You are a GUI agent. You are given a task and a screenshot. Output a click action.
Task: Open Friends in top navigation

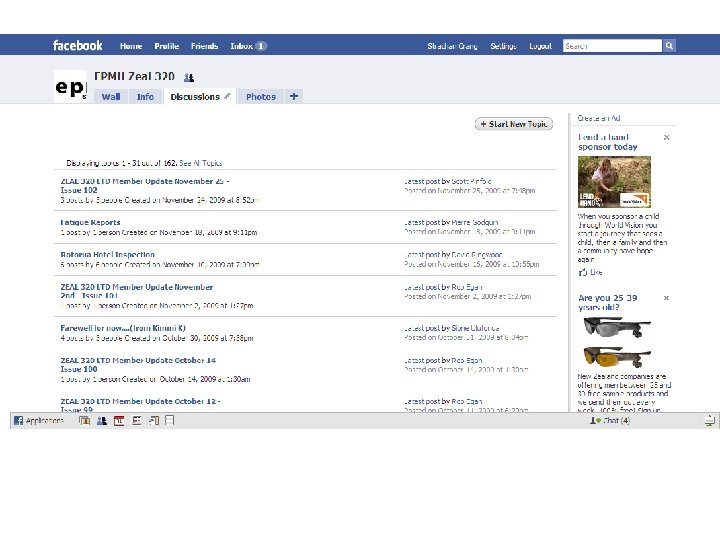(204, 46)
